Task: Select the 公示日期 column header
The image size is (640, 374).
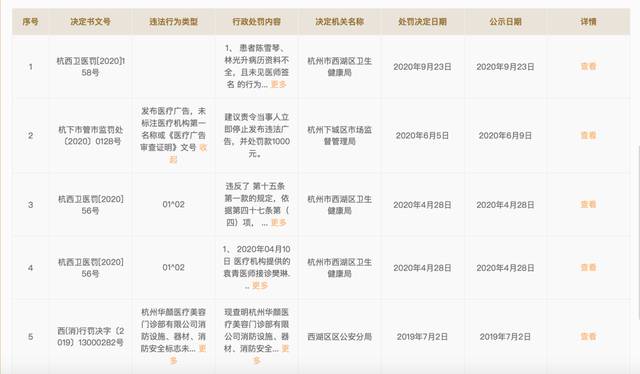Action: [x=505, y=22]
